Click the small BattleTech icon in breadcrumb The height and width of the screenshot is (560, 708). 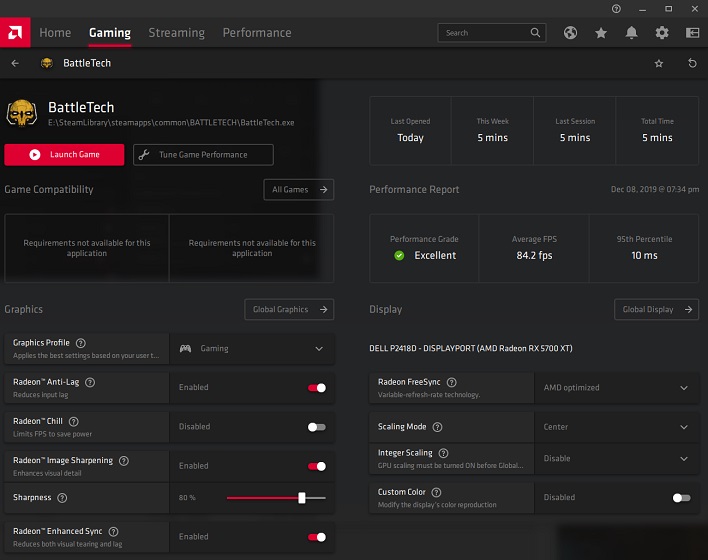pos(47,63)
